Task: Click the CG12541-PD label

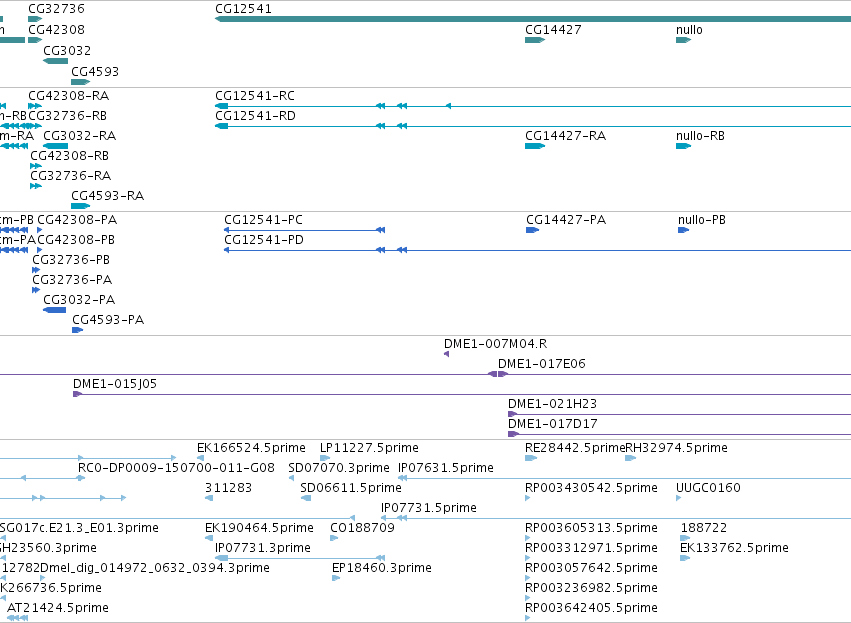Action: 264,239
